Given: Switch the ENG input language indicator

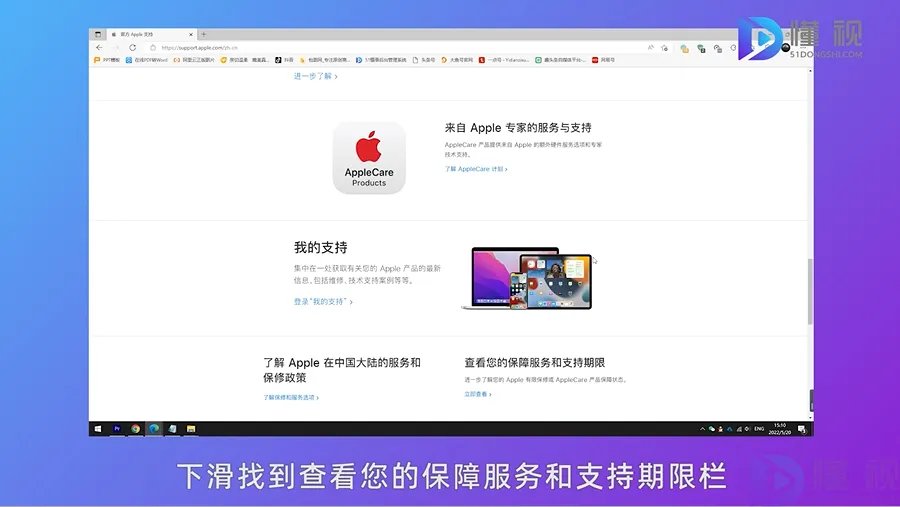Looking at the screenshot, I should click(x=759, y=429).
